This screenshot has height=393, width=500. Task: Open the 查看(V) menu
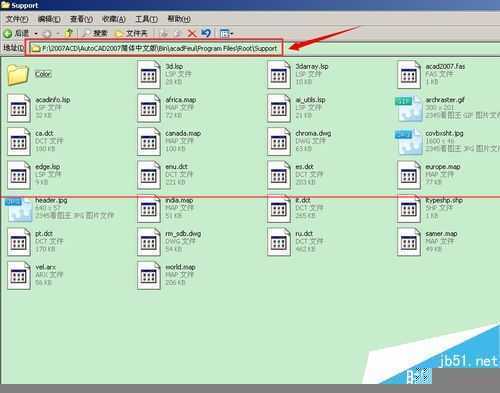[81, 19]
